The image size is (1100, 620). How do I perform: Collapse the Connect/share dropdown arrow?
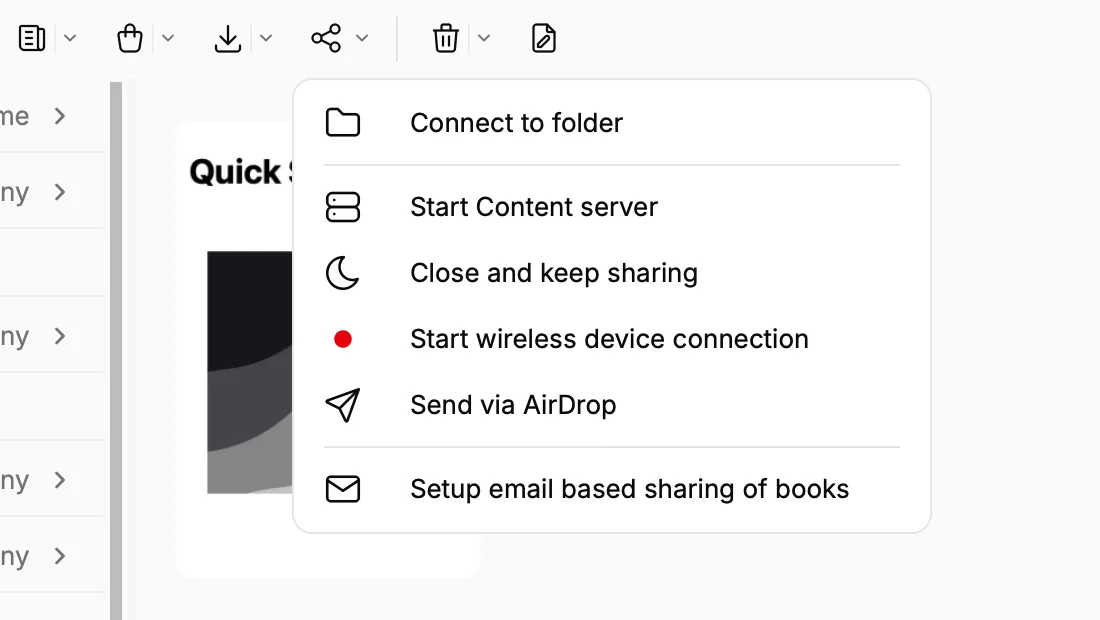362,38
